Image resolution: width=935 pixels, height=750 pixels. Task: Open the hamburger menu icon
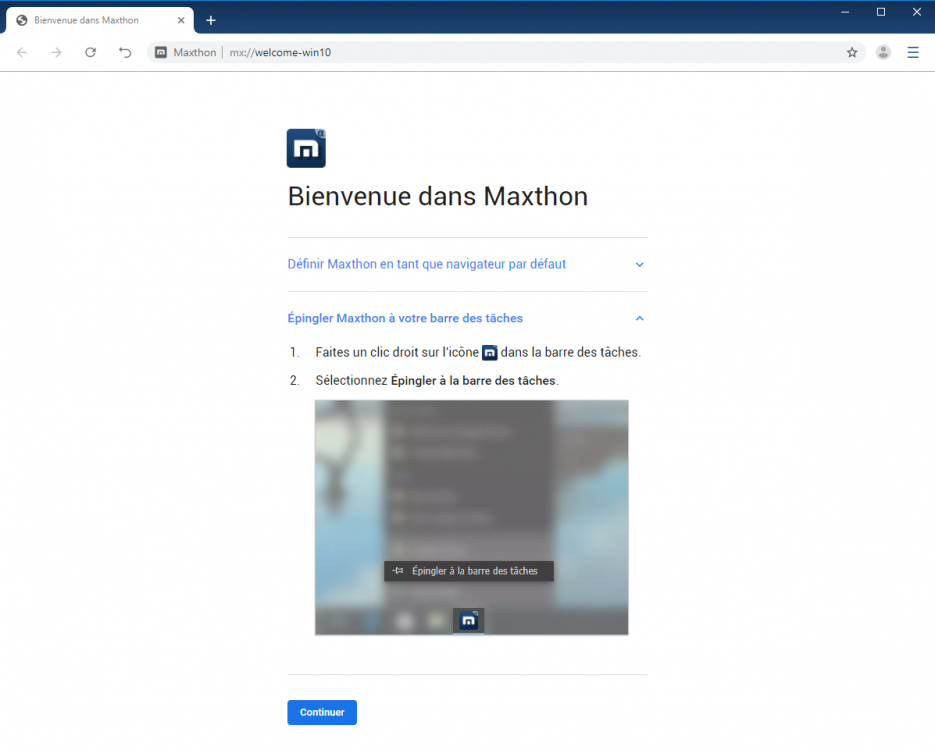pos(913,52)
